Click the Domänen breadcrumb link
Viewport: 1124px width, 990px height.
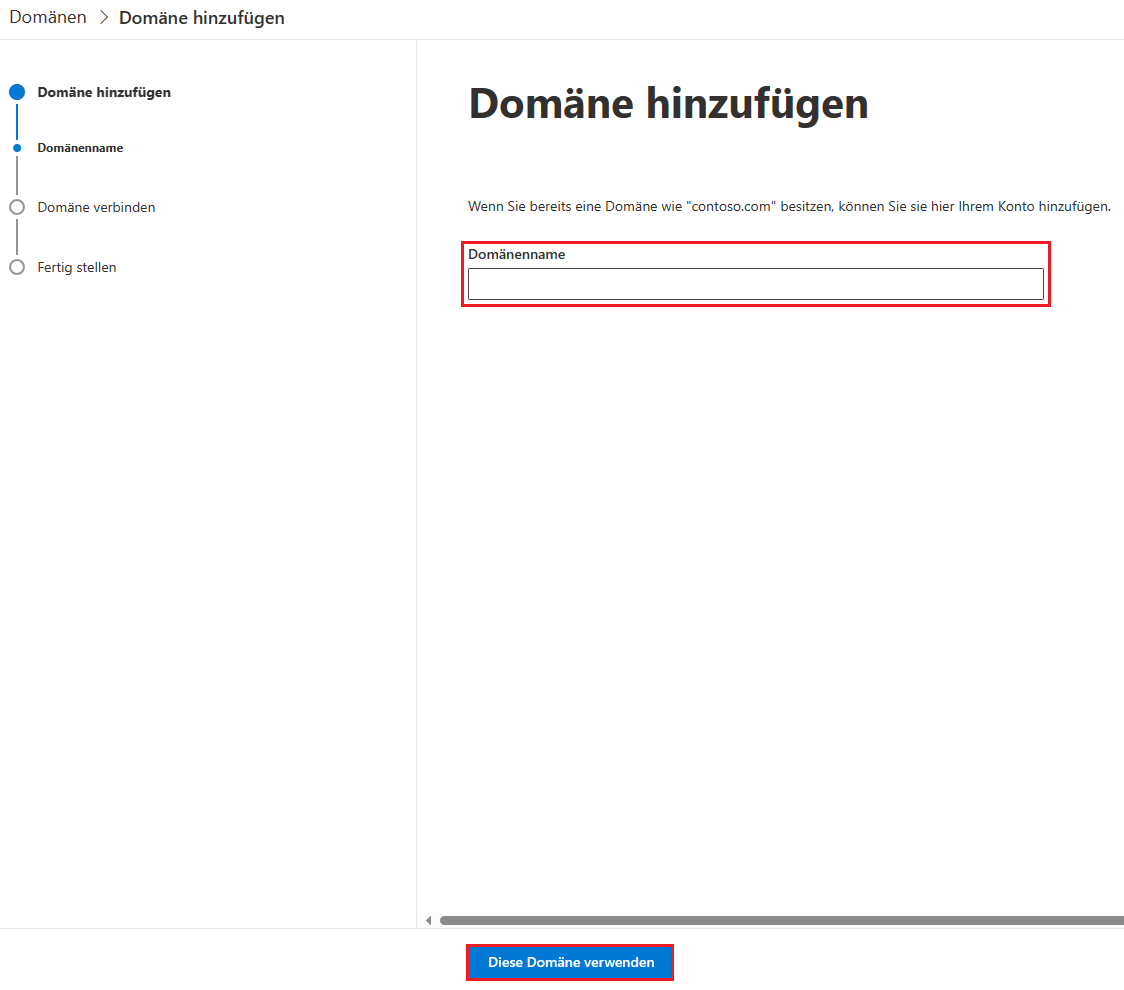(48, 18)
